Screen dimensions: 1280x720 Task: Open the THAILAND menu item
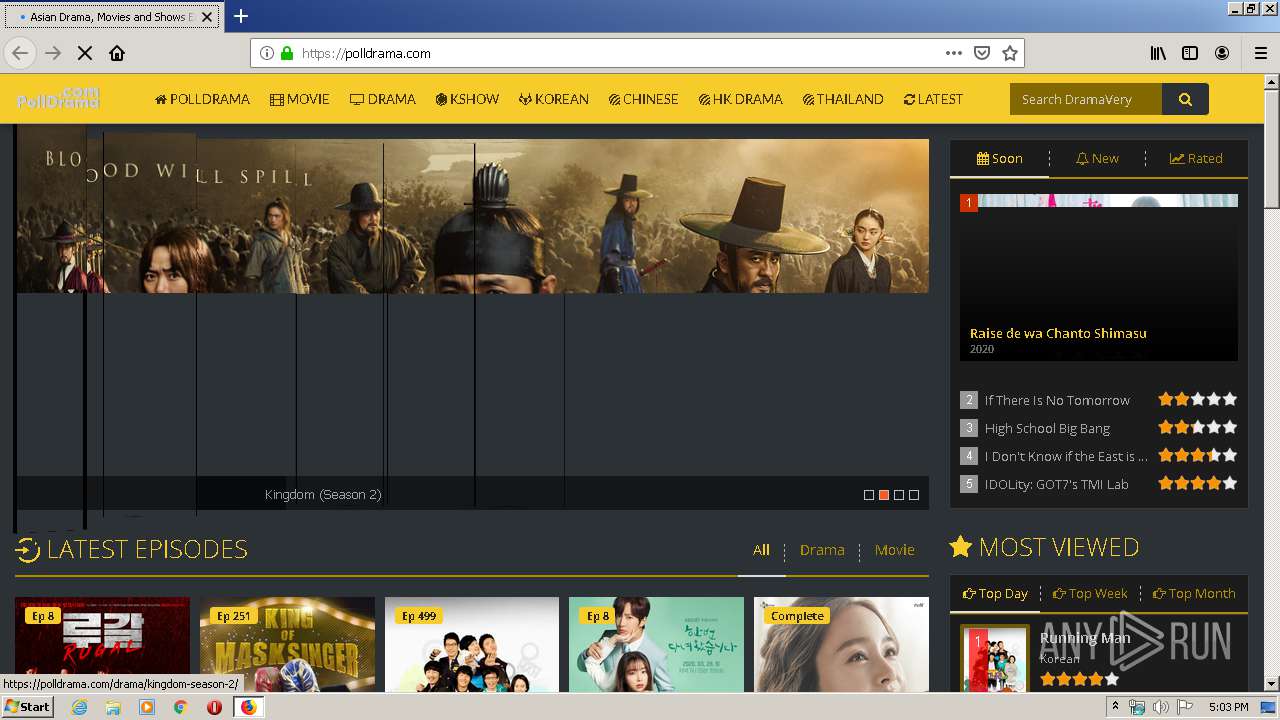click(x=843, y=99)
